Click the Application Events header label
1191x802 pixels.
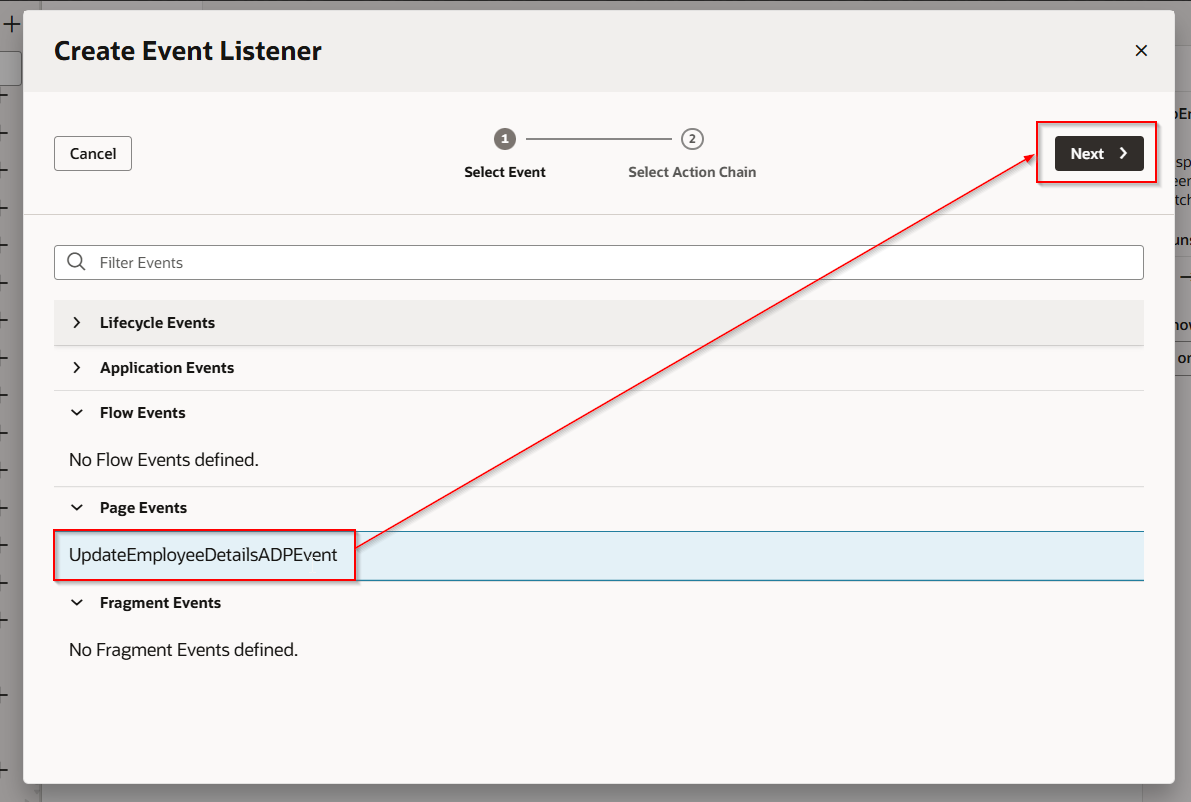(x=167, y=368)
